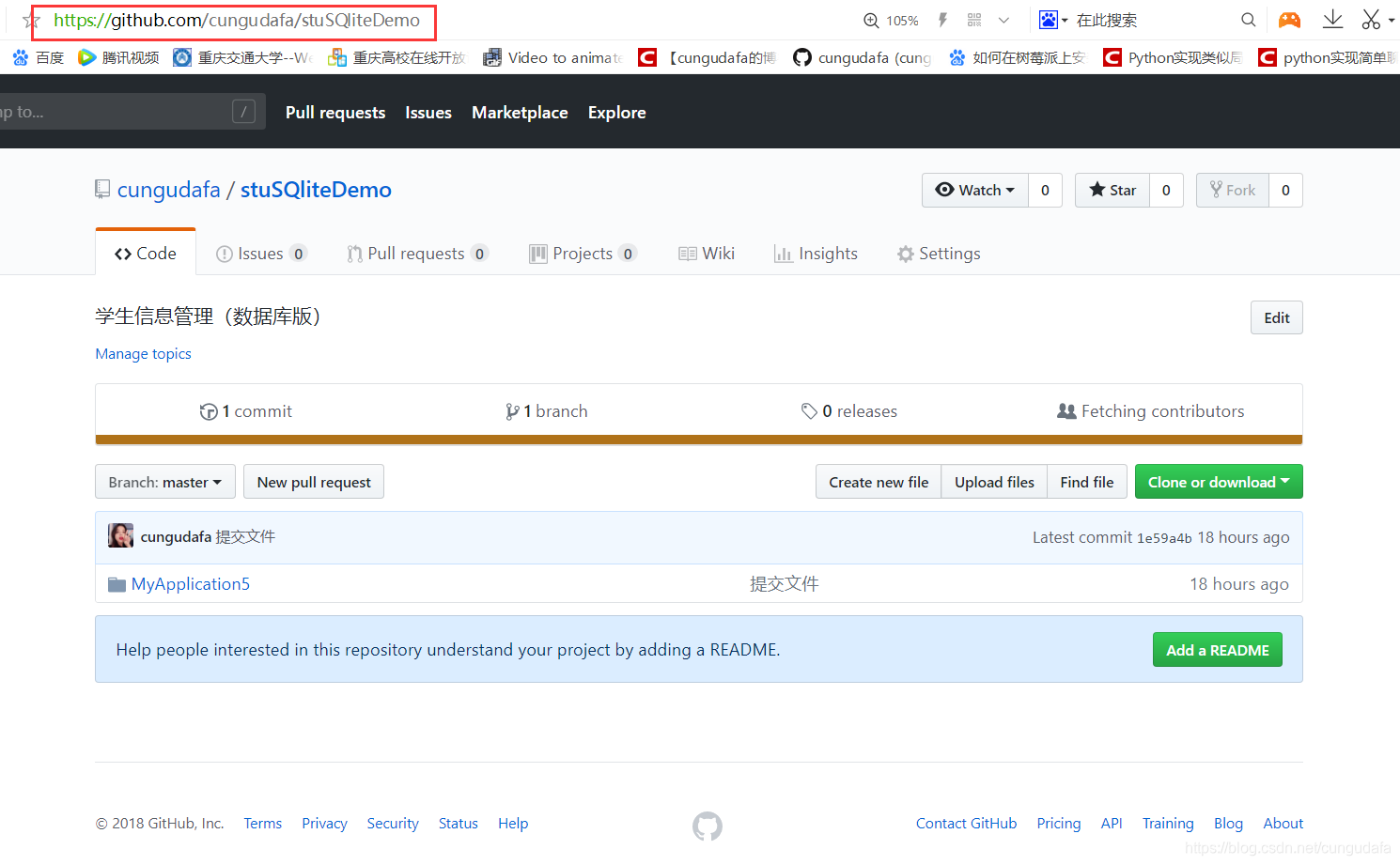Open the Python实现类似 bookmark
1400x865 pixels.
(1173, 58)
